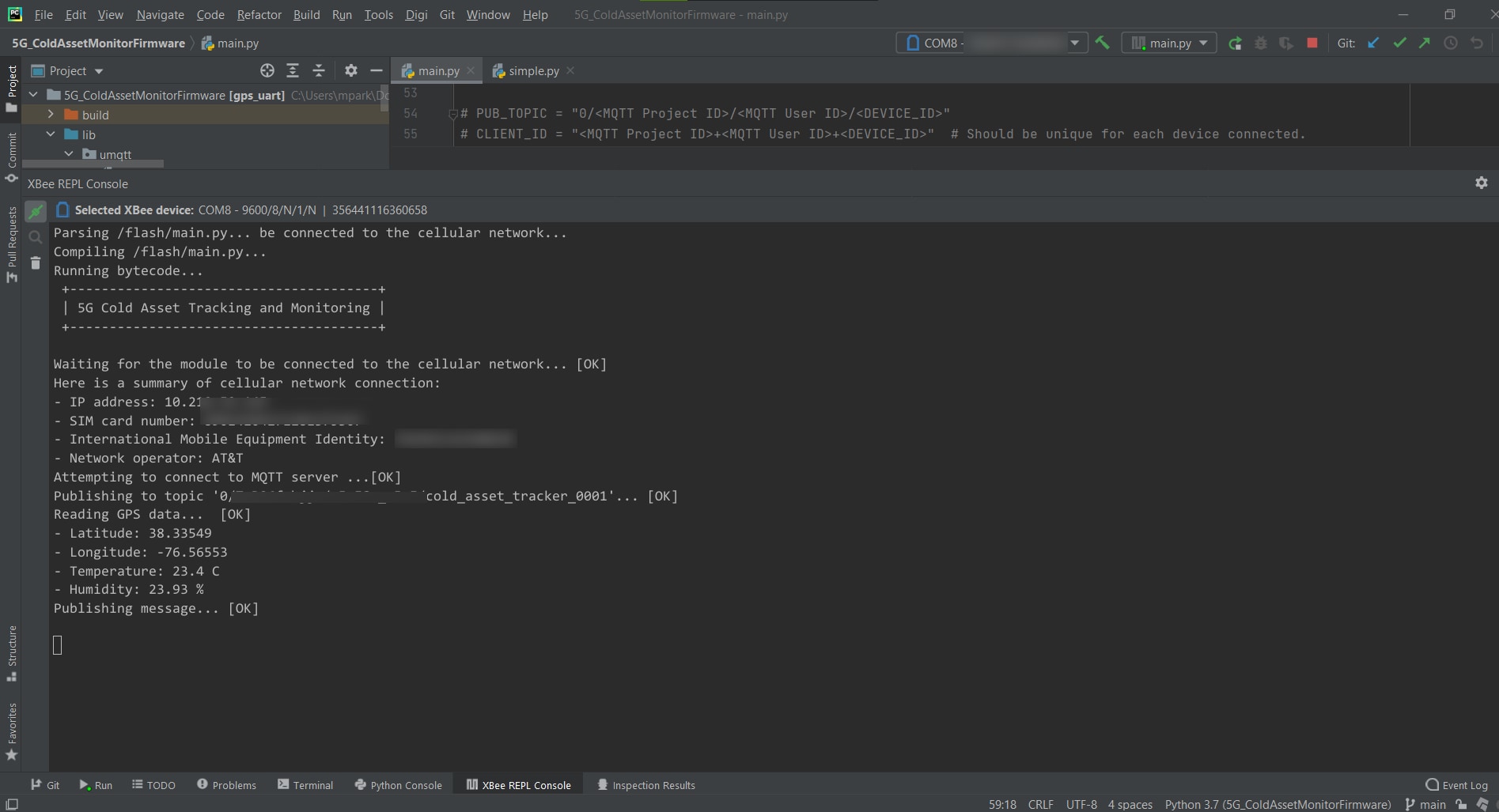Search within the XBee REPL Console
The height and width of the screenshot is (812, 1499).
[x=35, y=236]
